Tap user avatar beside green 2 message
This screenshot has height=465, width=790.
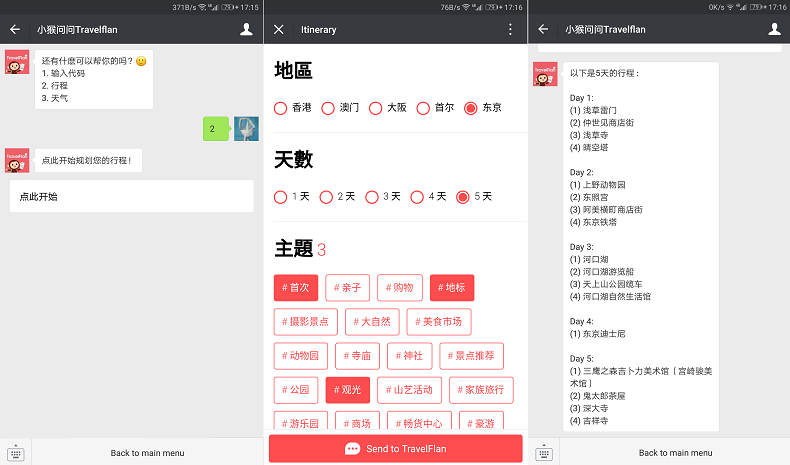point(246,128)
